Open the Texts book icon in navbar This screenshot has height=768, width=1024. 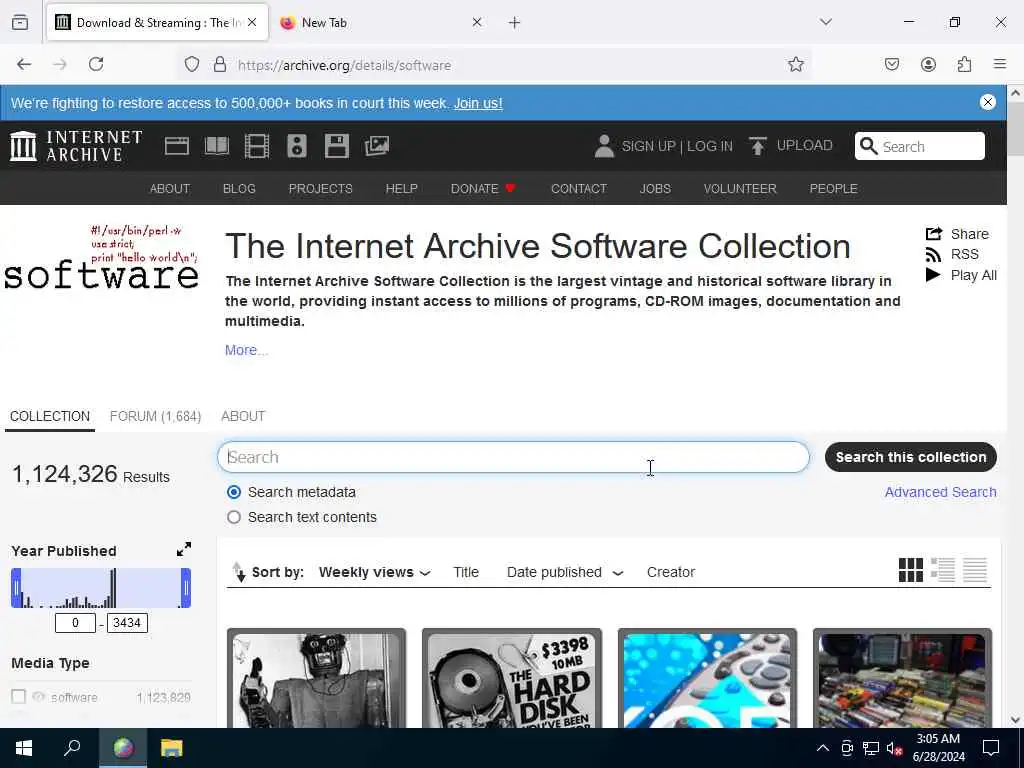[x=217, y=146]
